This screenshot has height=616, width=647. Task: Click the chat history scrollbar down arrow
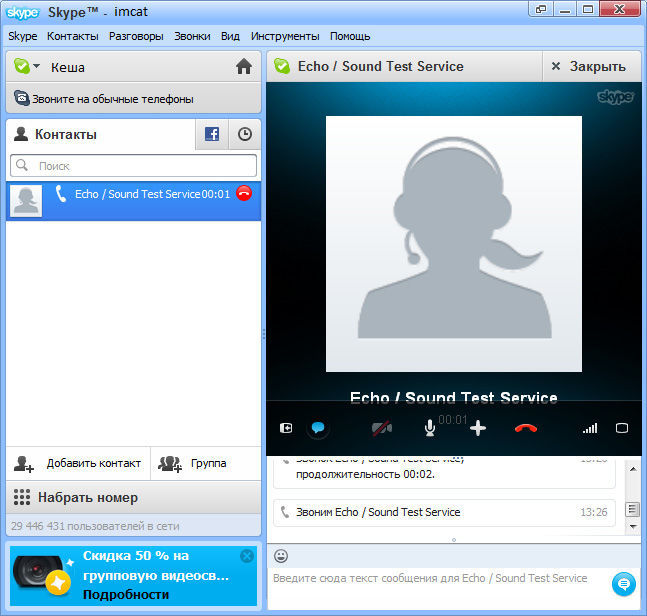632,527
